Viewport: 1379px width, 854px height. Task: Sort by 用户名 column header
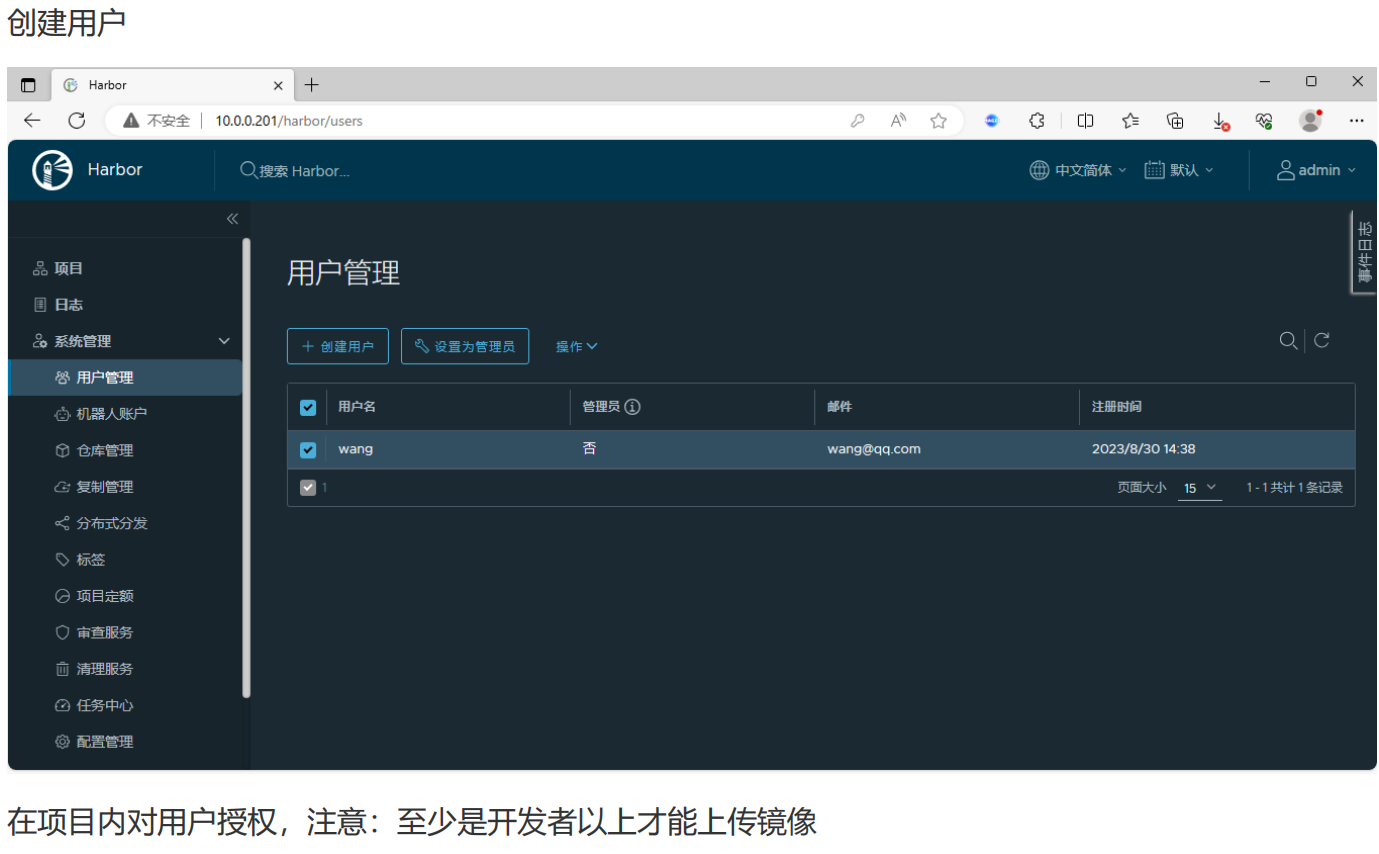tap(357, 407)
